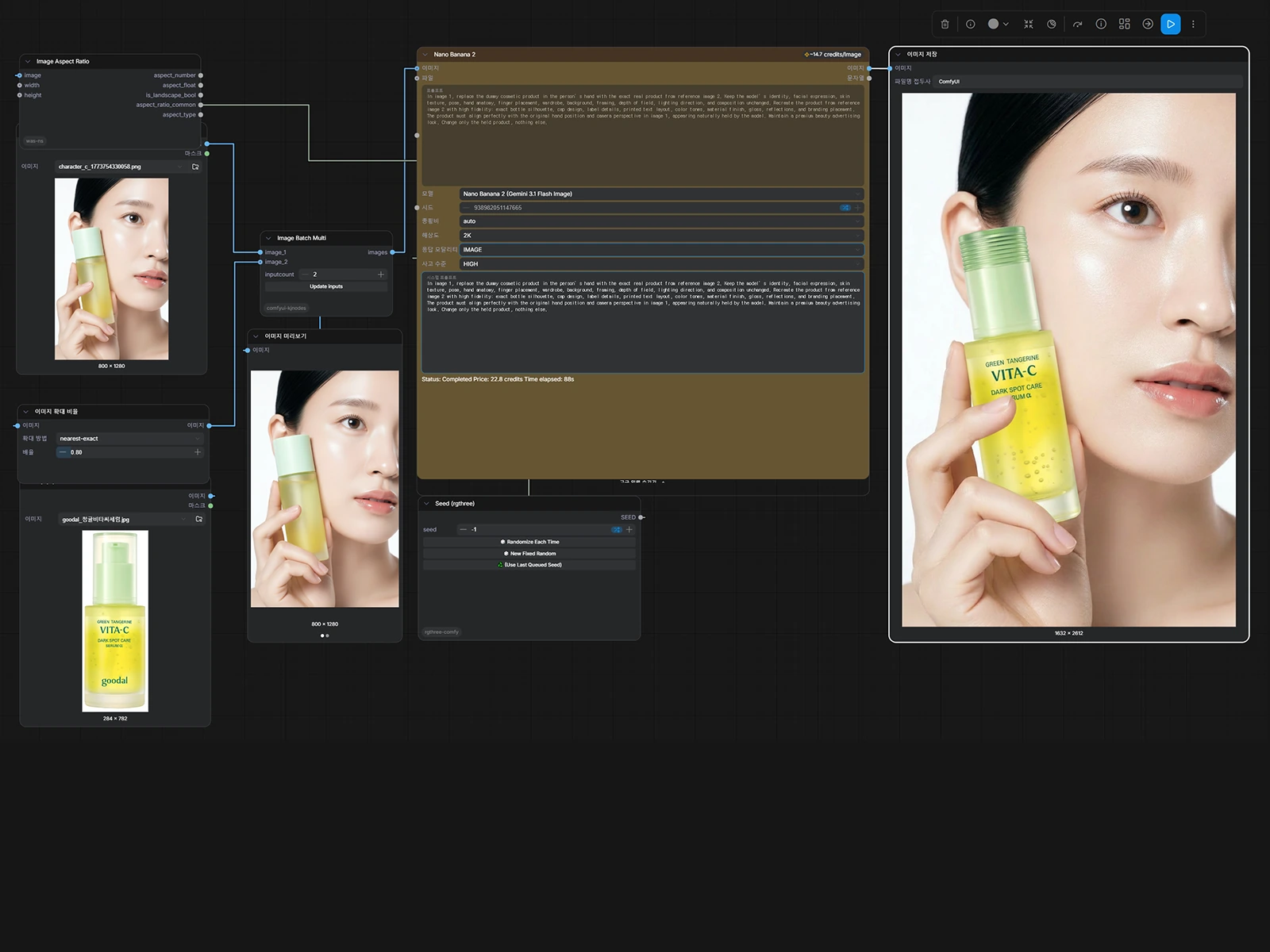Click the curved redo-arrow toolbar icon
The height and width of the screenshot is (952, 1270).
coord(1077,24)
